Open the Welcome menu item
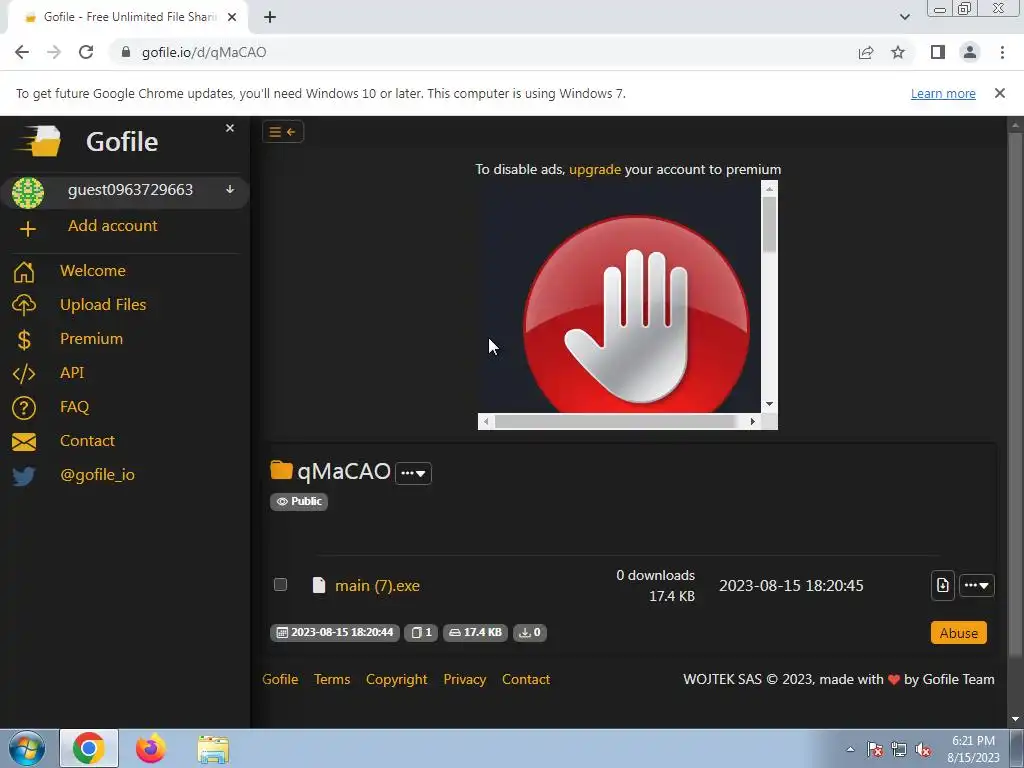The image size is (1024, 768). (x=93, y=270)
